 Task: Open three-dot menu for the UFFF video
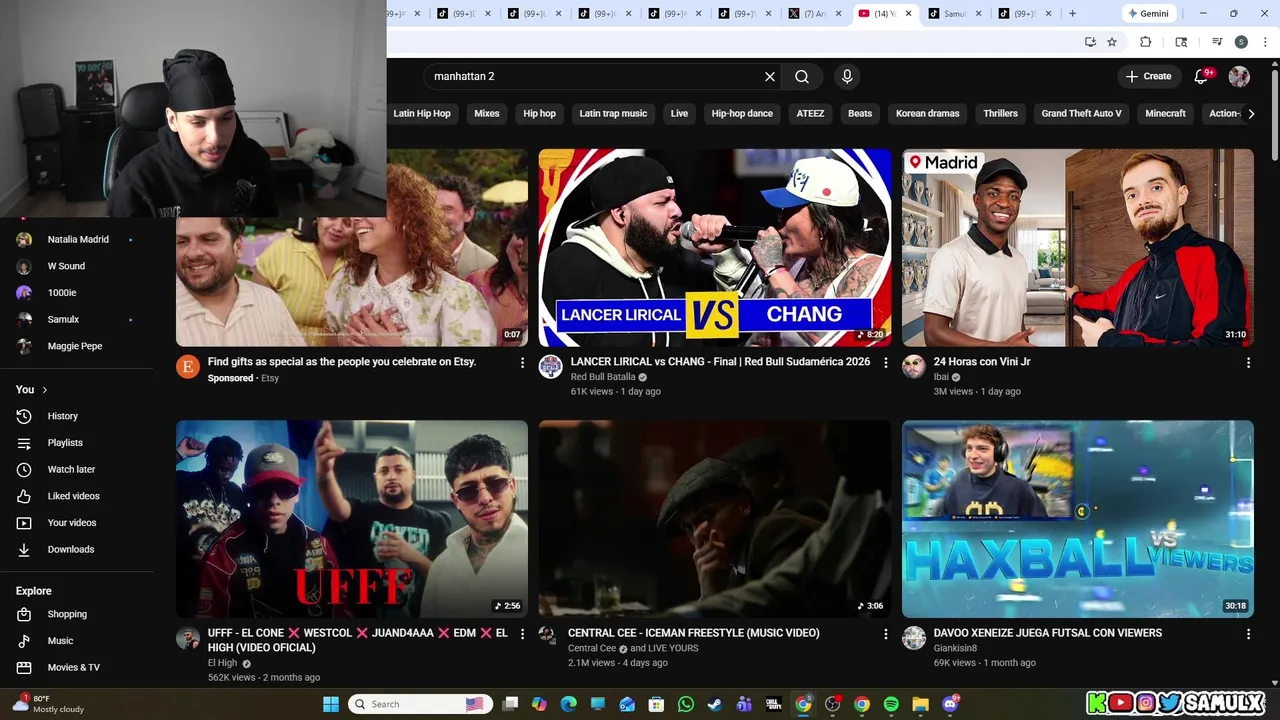pos(522,634)
